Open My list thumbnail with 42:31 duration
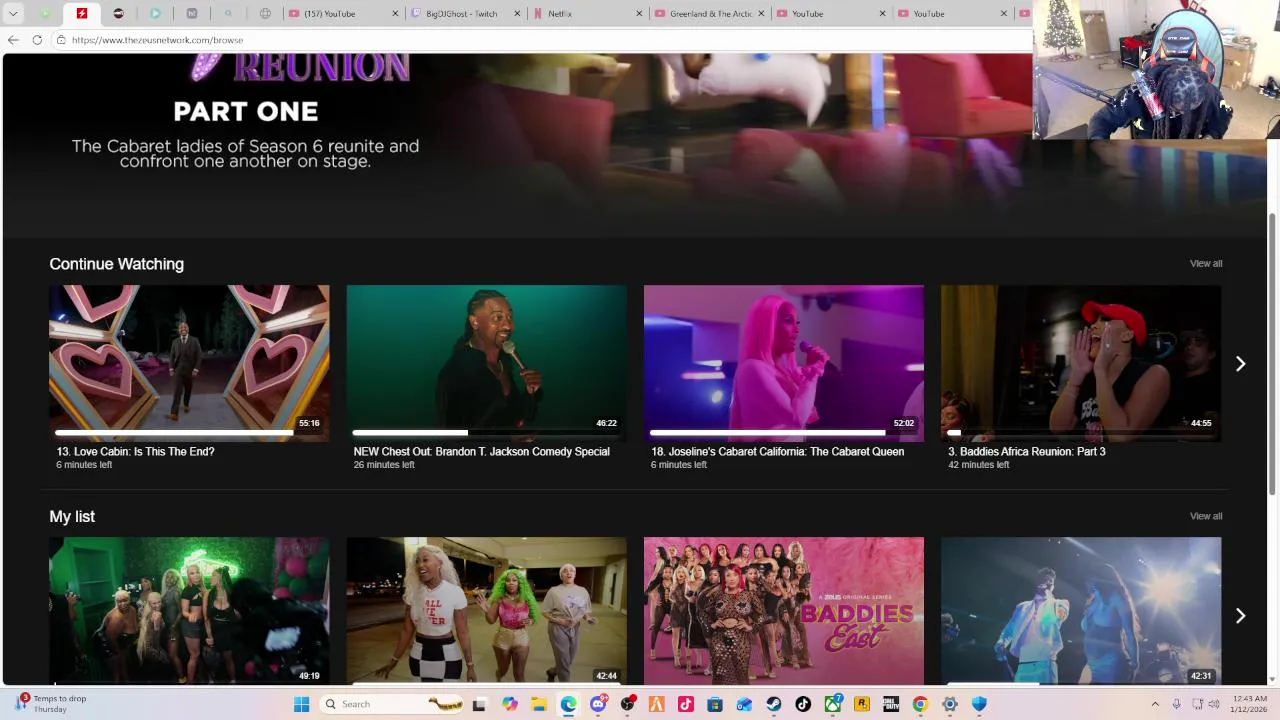The height and width of the screenshot is (720, 1280). (x=1081, y=611)
